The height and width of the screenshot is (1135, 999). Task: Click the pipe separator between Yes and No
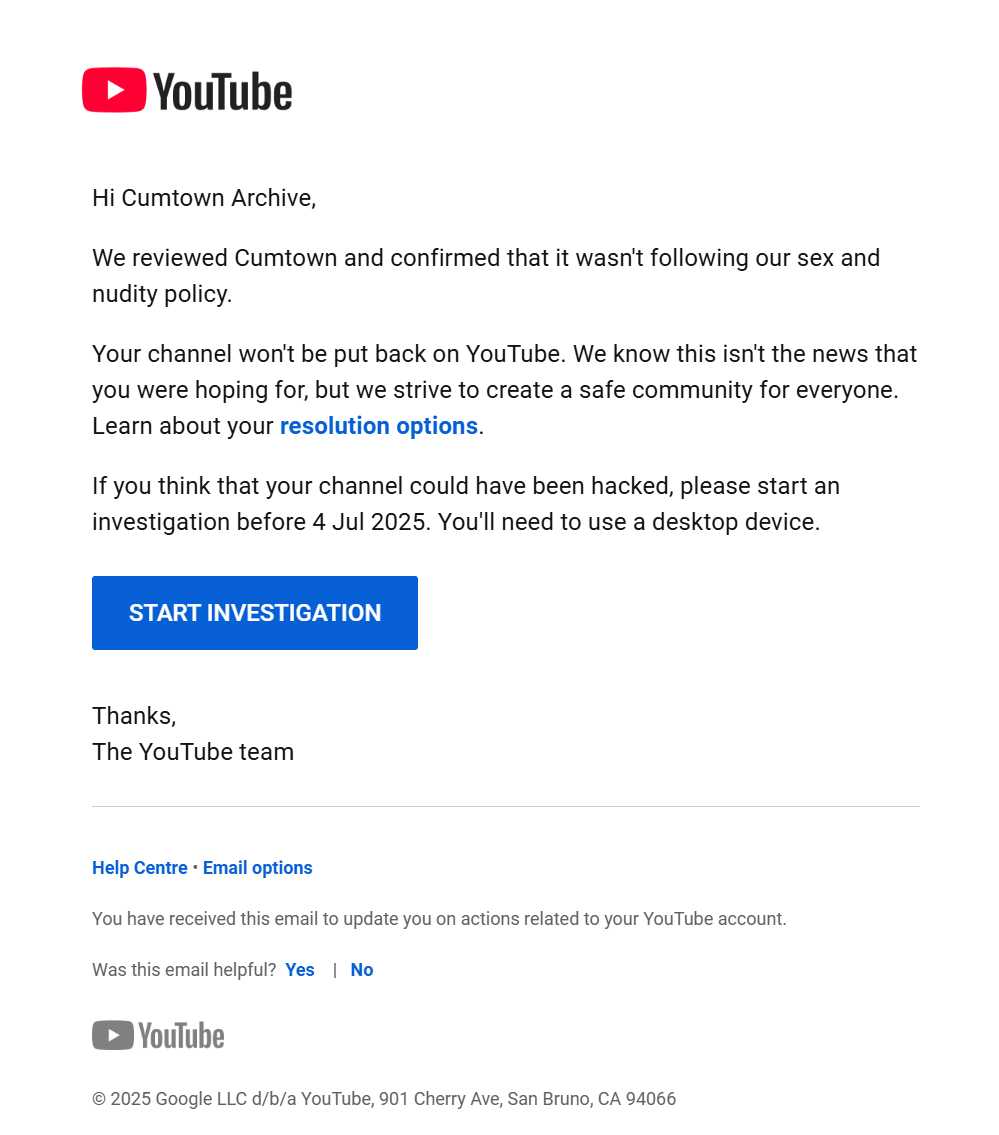[x=334, y=970]
